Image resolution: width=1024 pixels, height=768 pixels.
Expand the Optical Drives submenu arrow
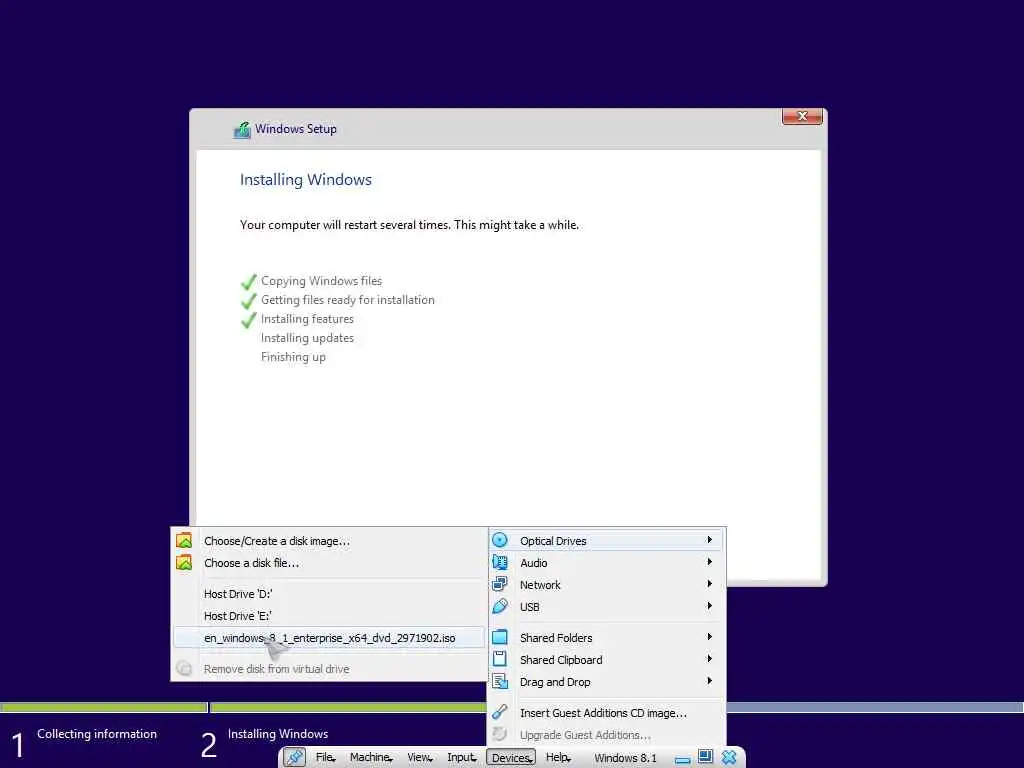click(709, 540)
